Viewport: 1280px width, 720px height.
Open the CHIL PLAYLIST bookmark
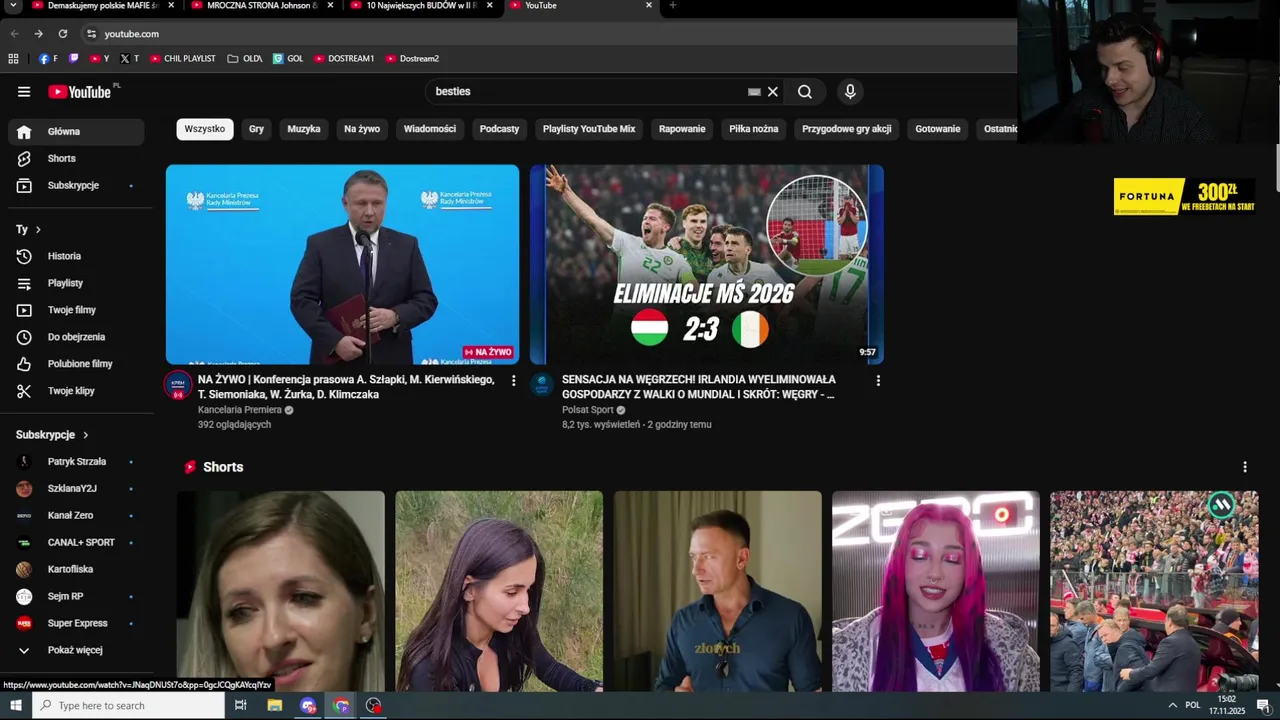(183, 59)
